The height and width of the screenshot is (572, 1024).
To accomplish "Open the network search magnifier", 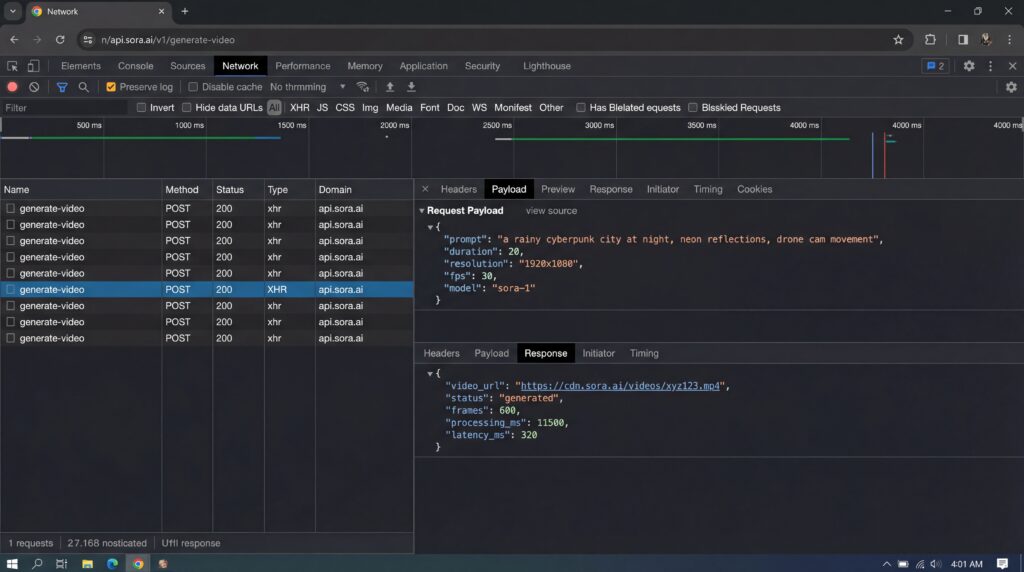I will pyautogui.click(x=84, y=87).
